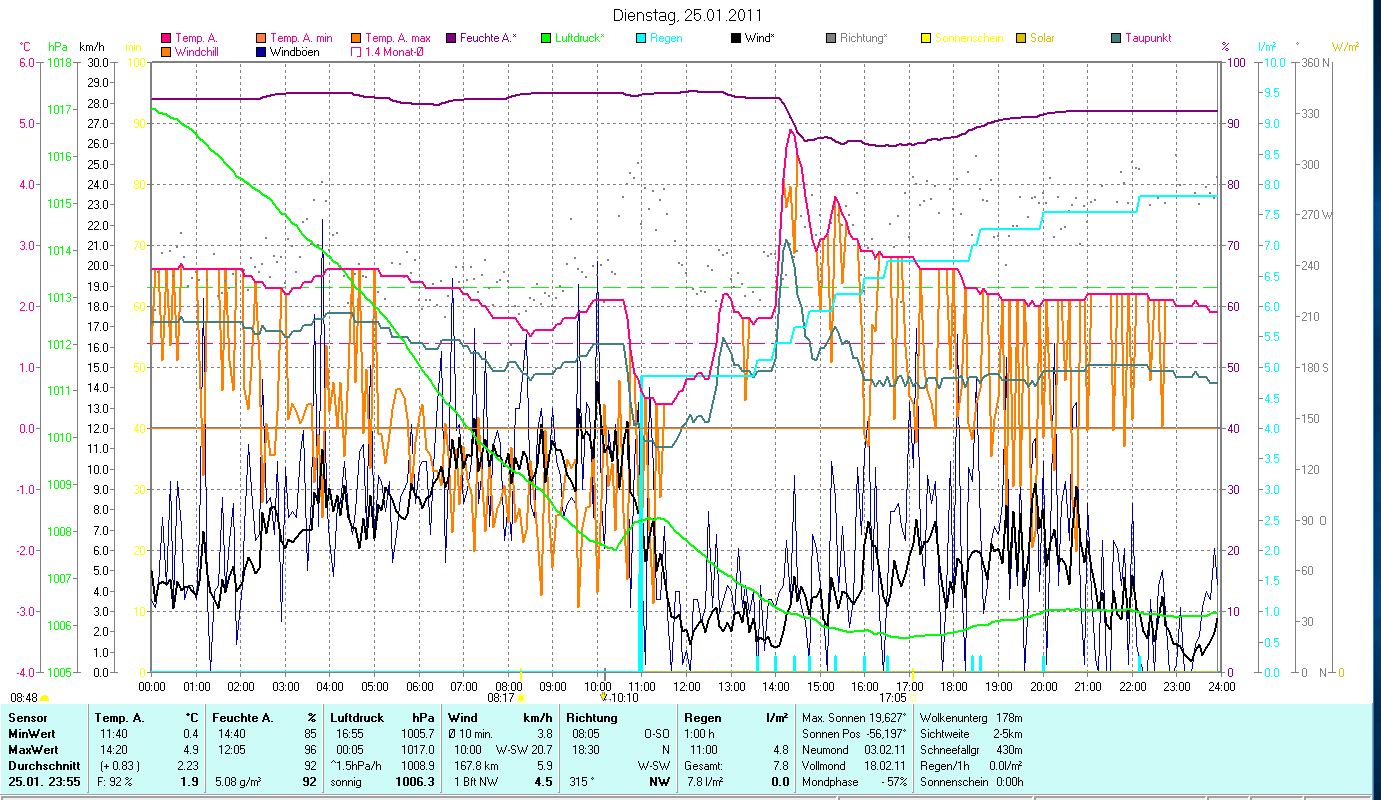Click the pink Temp. A. legend swatch
Image resolution: width=1381 pixels, height=800 pixels.
(x=166, y=38)
